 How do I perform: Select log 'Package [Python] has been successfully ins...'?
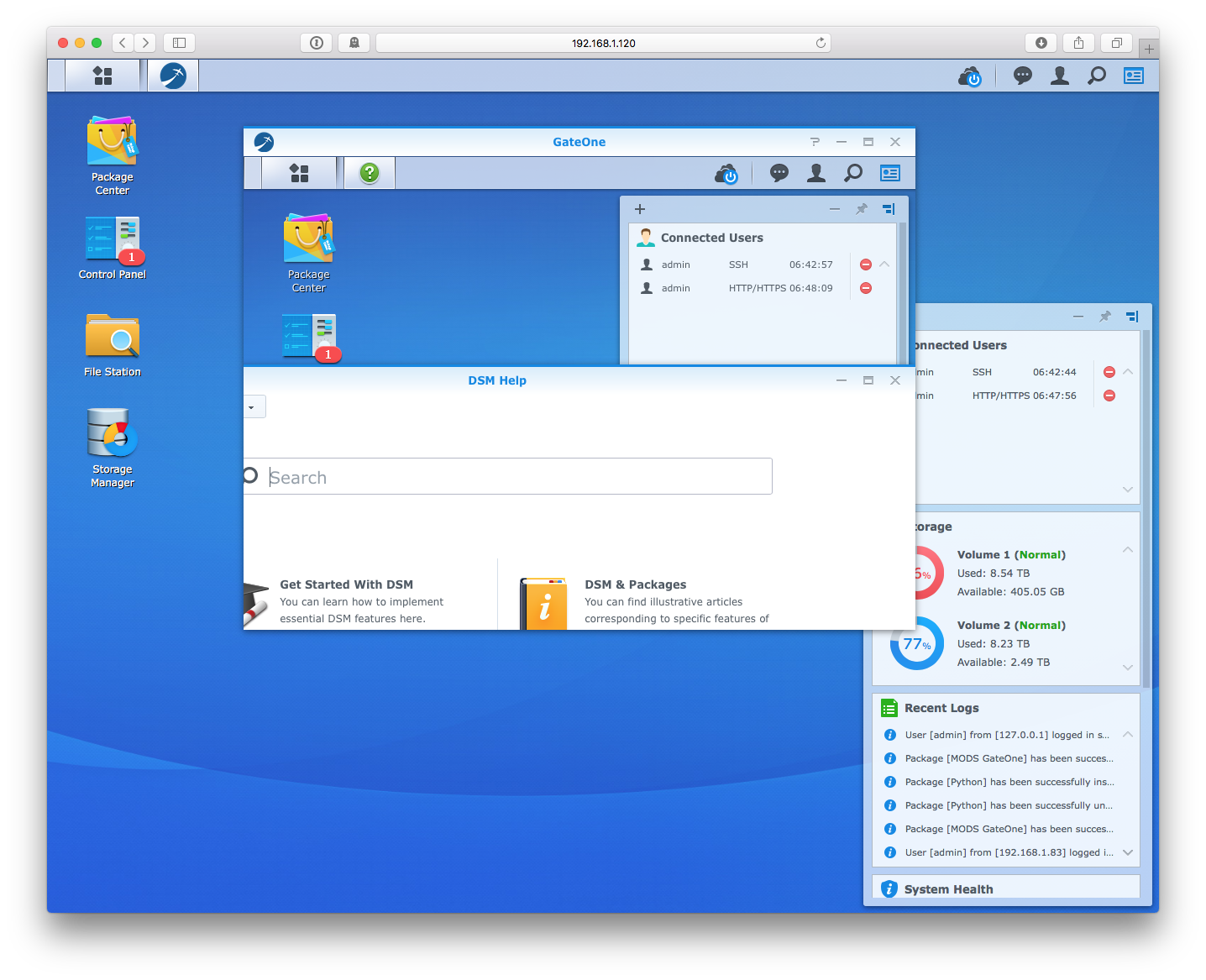(x=1009, y=782)
